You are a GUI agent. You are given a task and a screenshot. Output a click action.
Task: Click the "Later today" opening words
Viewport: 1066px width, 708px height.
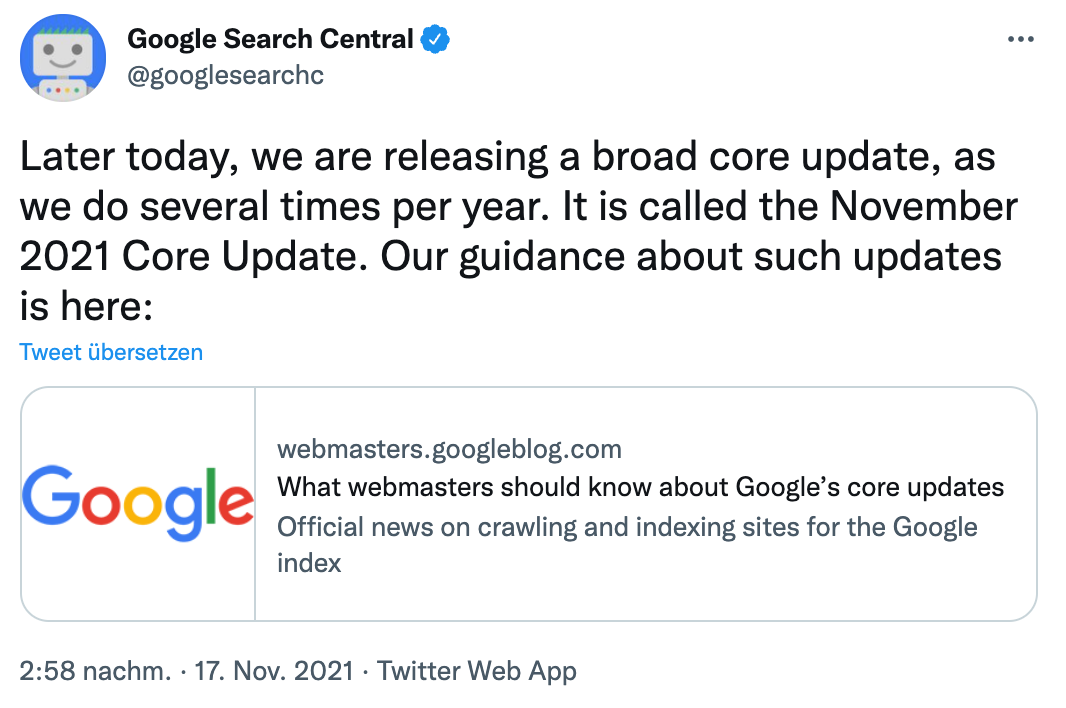(x=126, y=158)
